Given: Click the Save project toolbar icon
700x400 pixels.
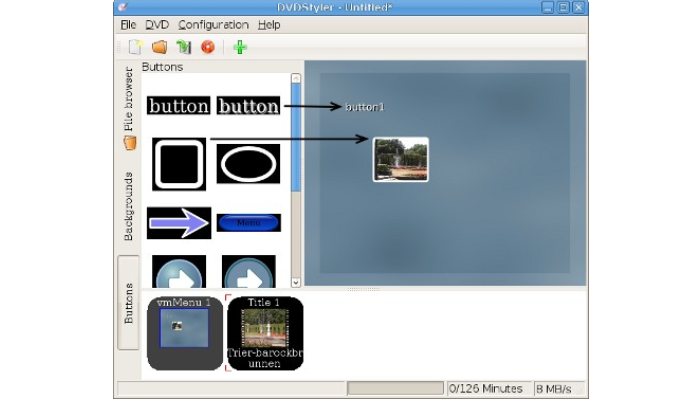Looking at the screenshot, I should (x=183, y=47).
